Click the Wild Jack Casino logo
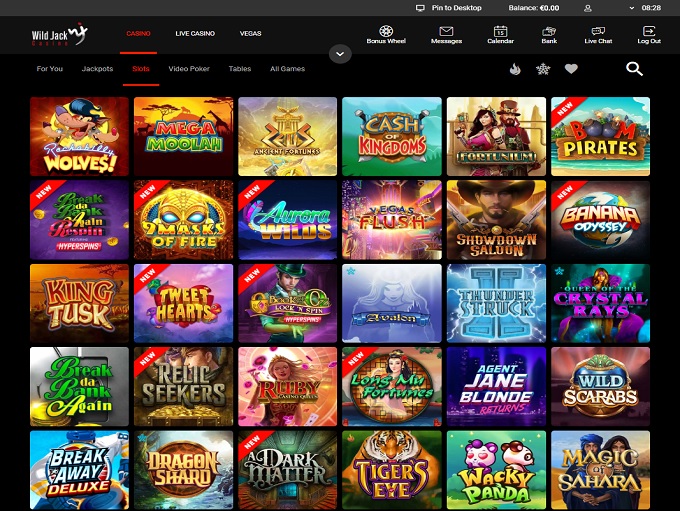680x511 pixels. [x=59, y=35]
